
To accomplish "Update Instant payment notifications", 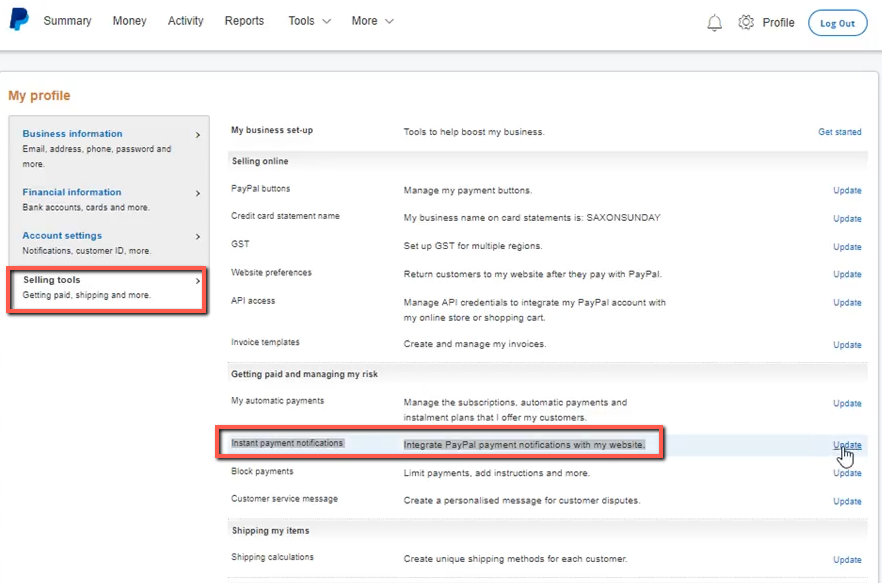I will click(847, 445).
